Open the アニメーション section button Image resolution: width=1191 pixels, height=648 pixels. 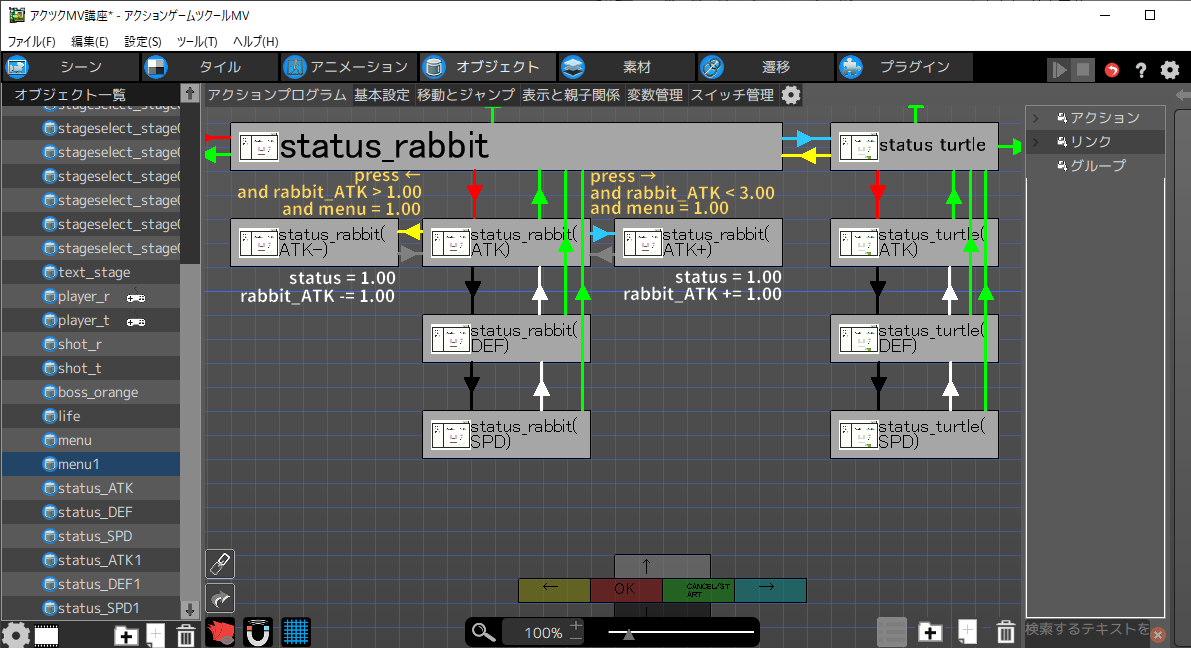click(346, 67)
